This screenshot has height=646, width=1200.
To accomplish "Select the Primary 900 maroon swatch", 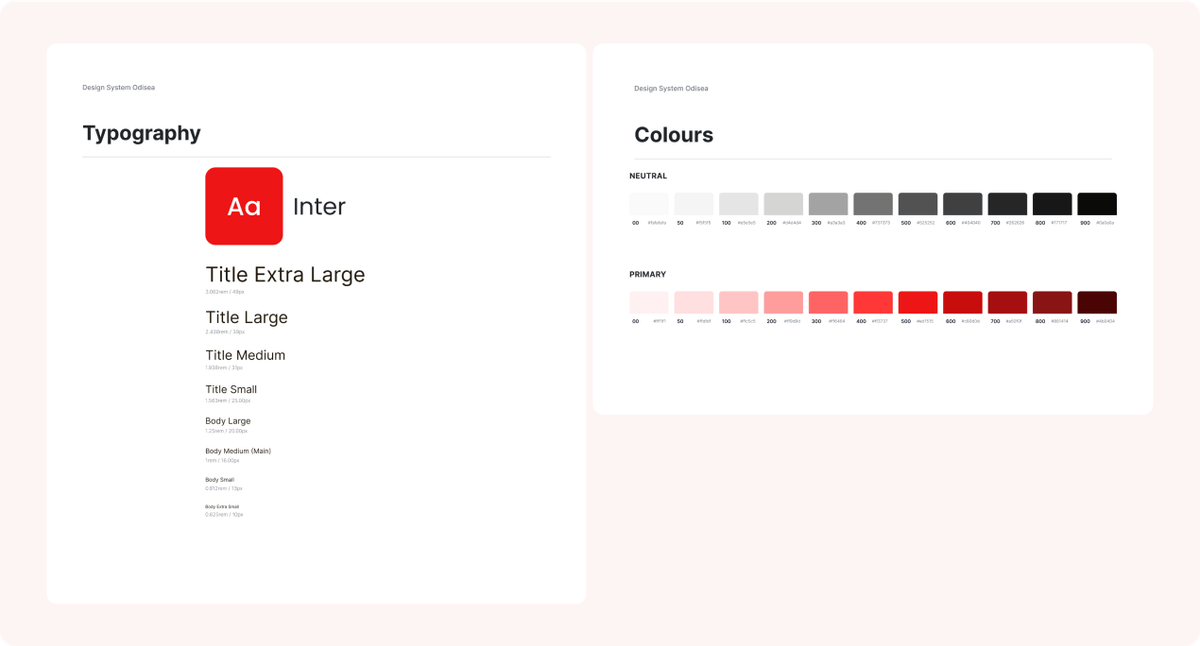I will [x=1097, y=302].
